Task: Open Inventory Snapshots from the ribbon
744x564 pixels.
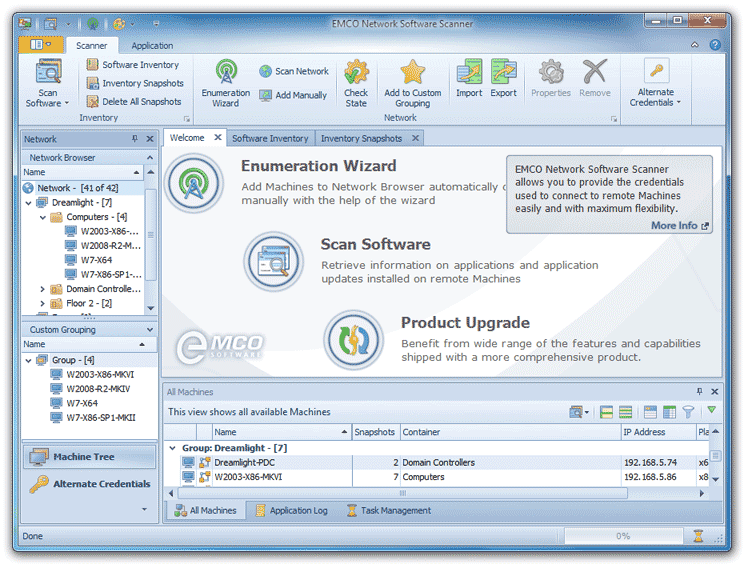Action: pyautogui.click(x=135, y=83)
